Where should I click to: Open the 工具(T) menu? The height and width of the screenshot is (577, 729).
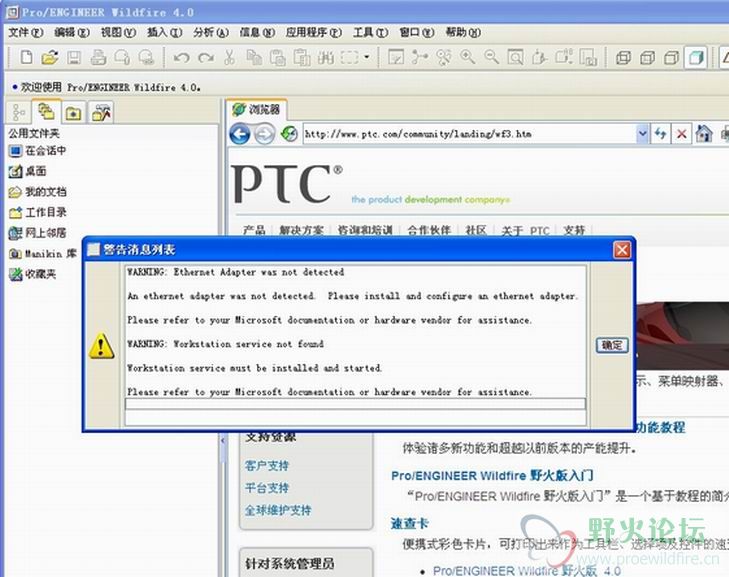370,32
